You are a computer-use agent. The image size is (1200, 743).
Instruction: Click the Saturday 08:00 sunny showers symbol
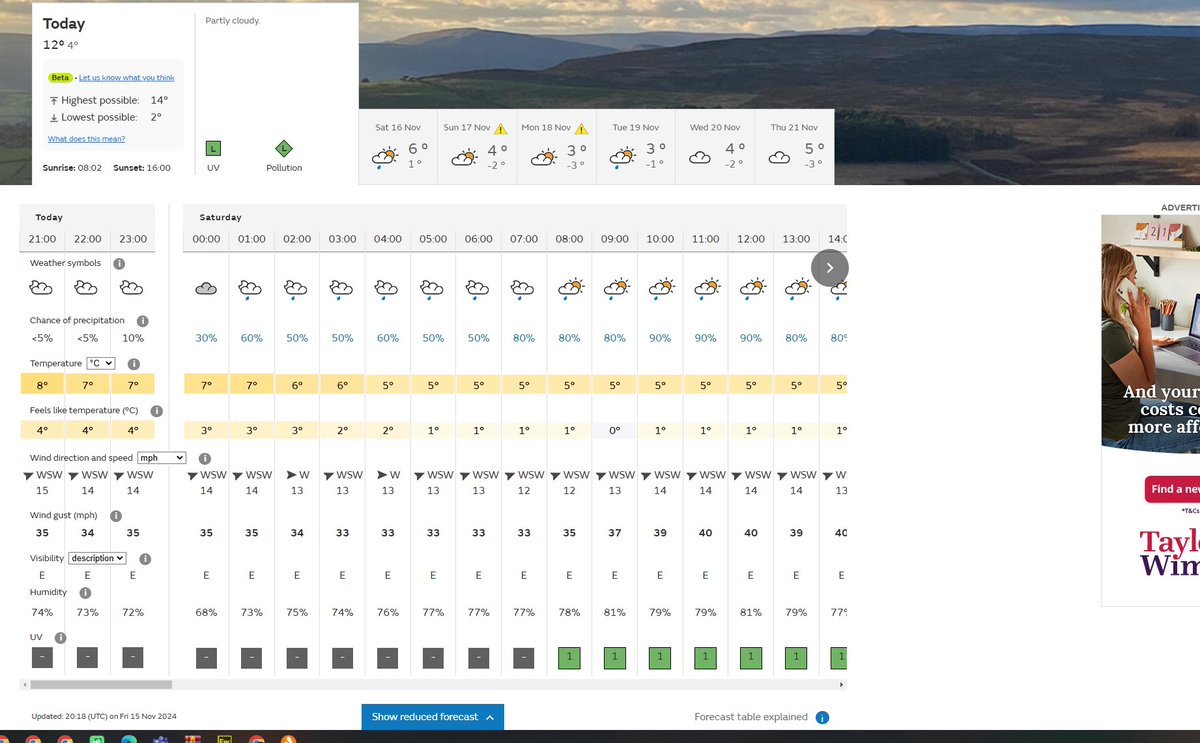570,289
